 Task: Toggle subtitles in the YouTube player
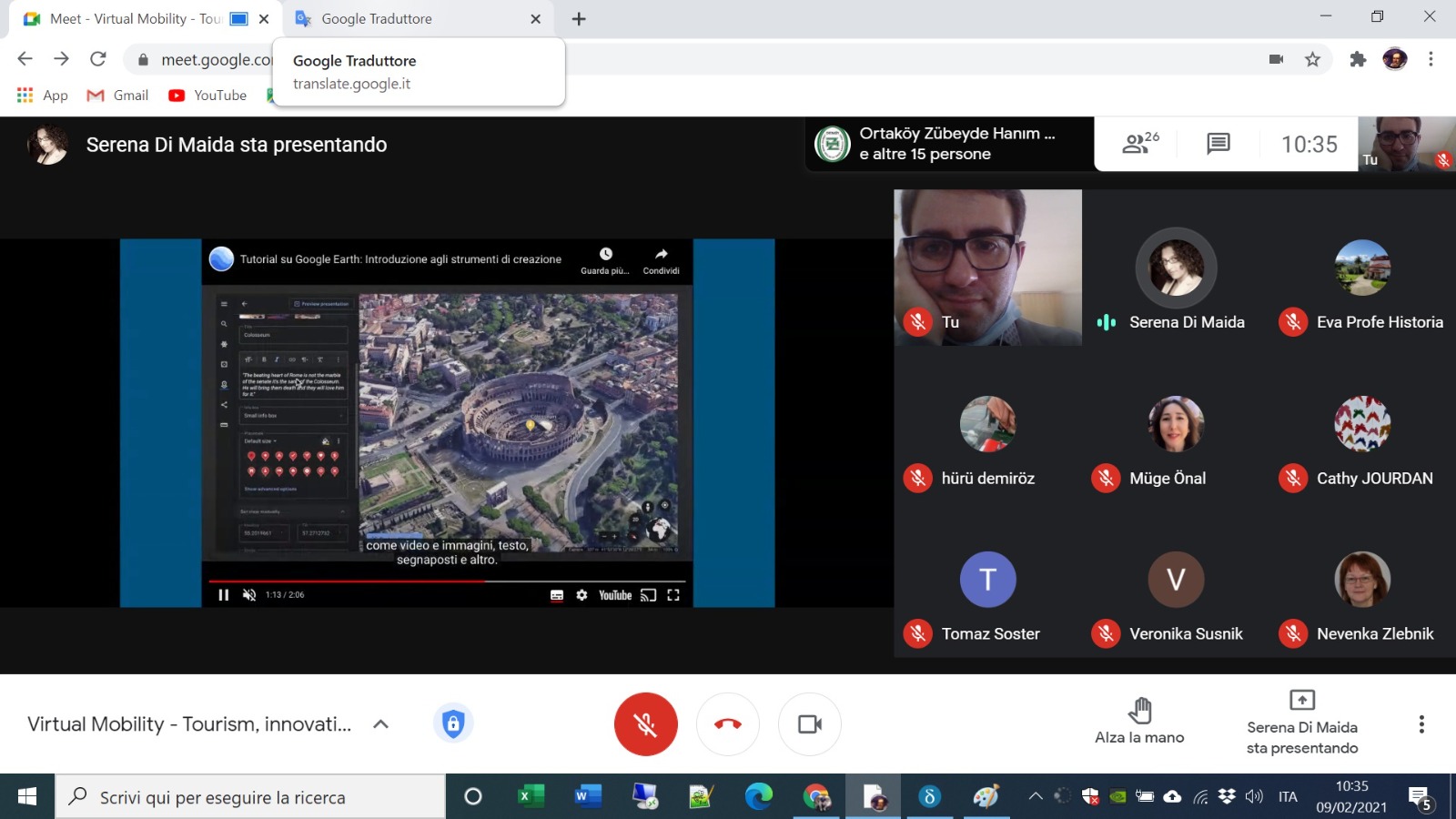(557, 595)
